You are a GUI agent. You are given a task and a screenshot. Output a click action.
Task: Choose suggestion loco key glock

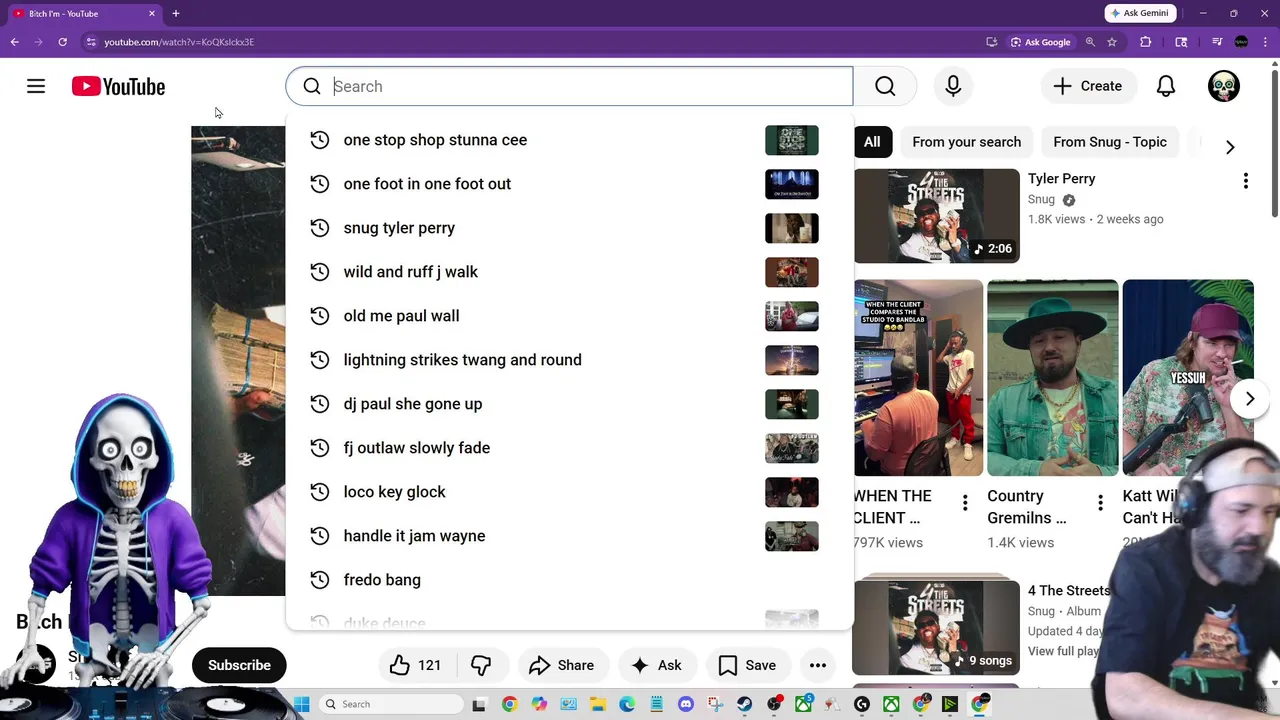569,492
